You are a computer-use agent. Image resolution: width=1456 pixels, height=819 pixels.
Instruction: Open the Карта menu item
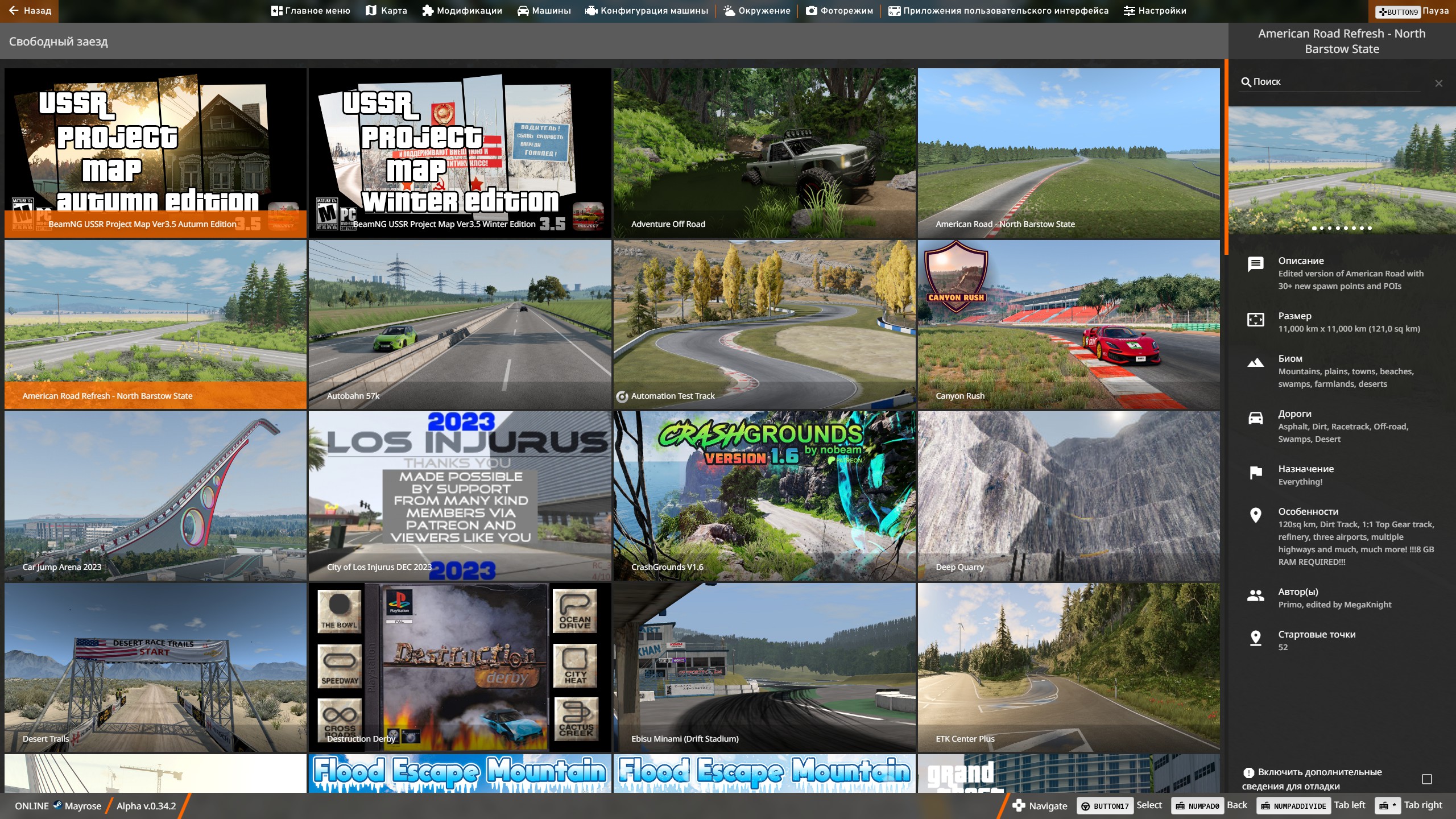(386, 11)
